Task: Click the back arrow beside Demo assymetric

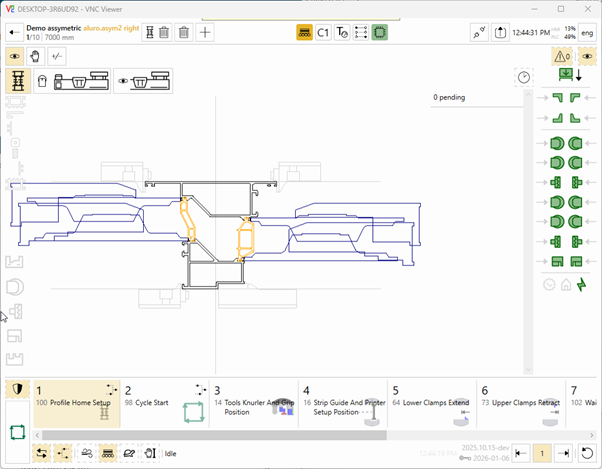Action: pyautogui.click(x=13, y=32)
